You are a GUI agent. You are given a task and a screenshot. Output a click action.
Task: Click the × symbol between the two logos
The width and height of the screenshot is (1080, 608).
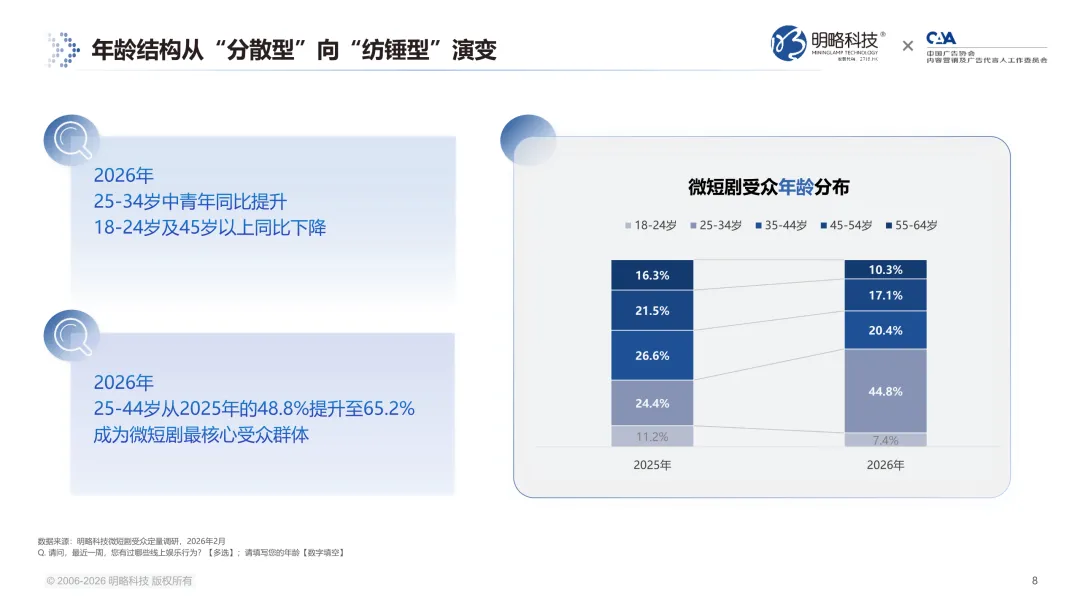(x=908, y=46)
